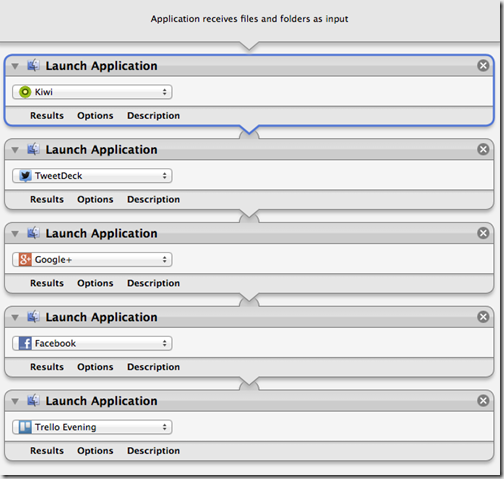Click the Kiwi app icon in popup
Image resolution: width=504 pixels, height=479 pixels.
[25, 92]
